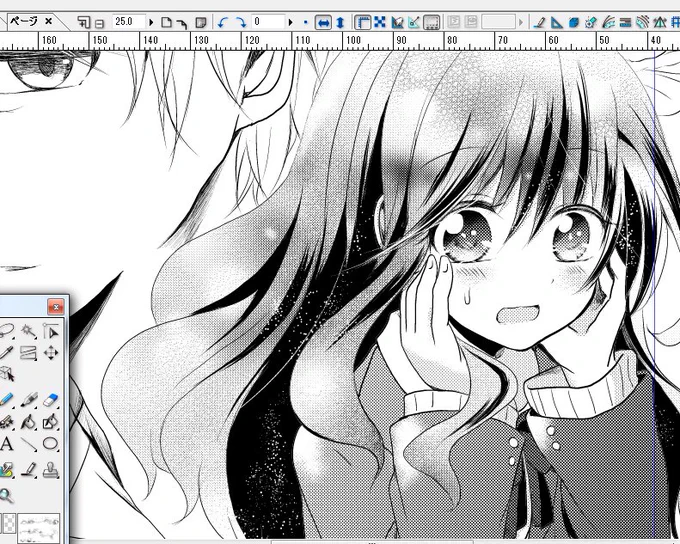This screenshot has height=544, width=680.
Task: Toggle snap to parallel lines ruler
Action: [625, 22]
